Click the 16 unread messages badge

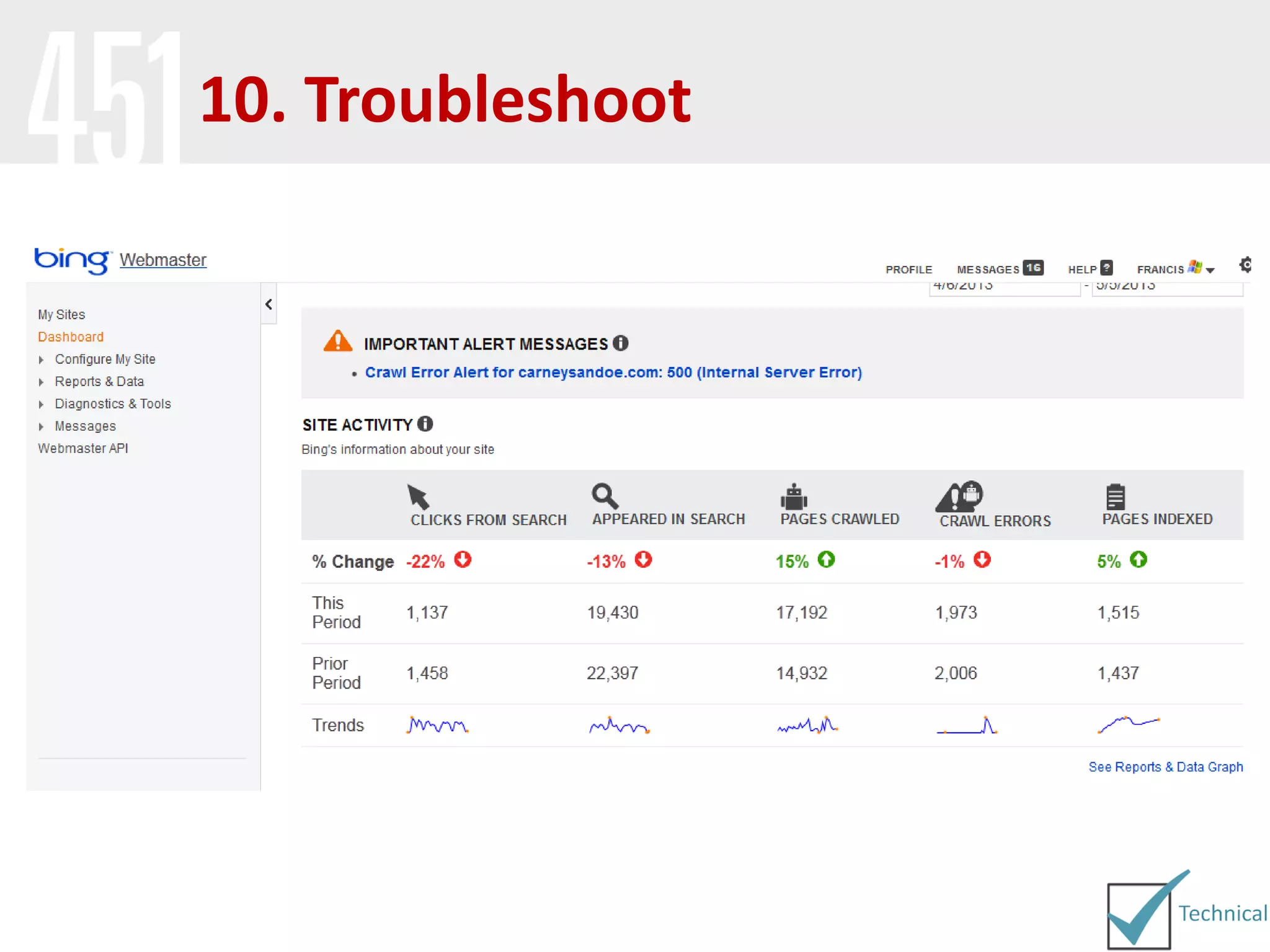point(1033,268)
